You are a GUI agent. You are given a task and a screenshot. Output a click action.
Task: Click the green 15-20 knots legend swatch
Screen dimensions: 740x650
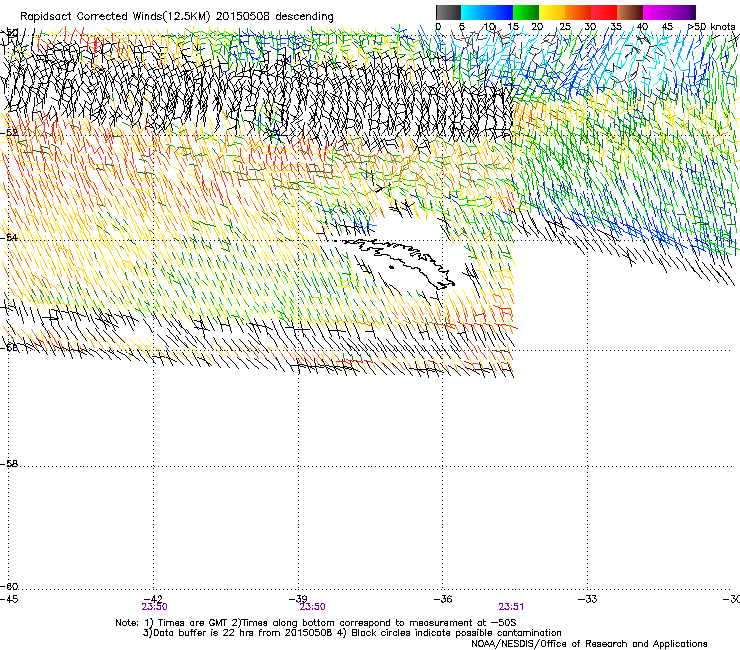526,12
